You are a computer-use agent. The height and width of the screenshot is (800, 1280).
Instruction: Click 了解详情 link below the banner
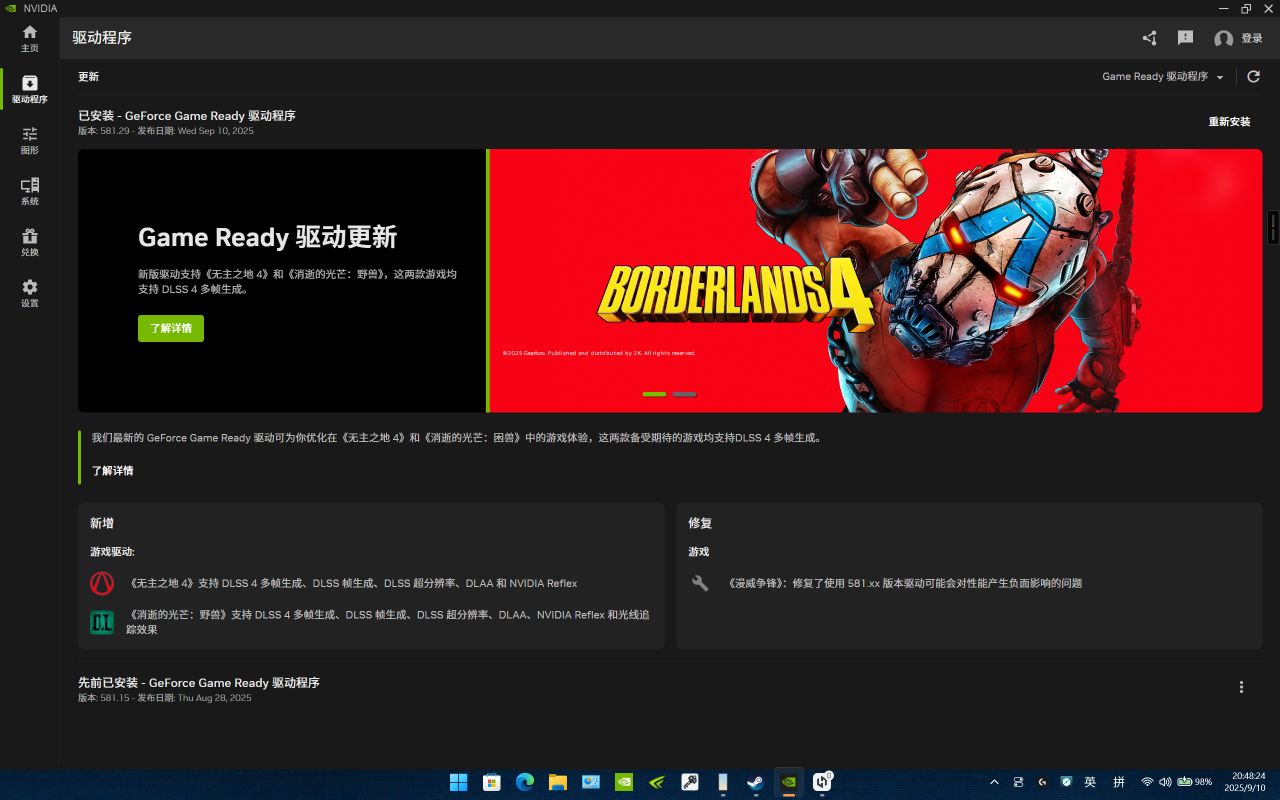(113, 470)
